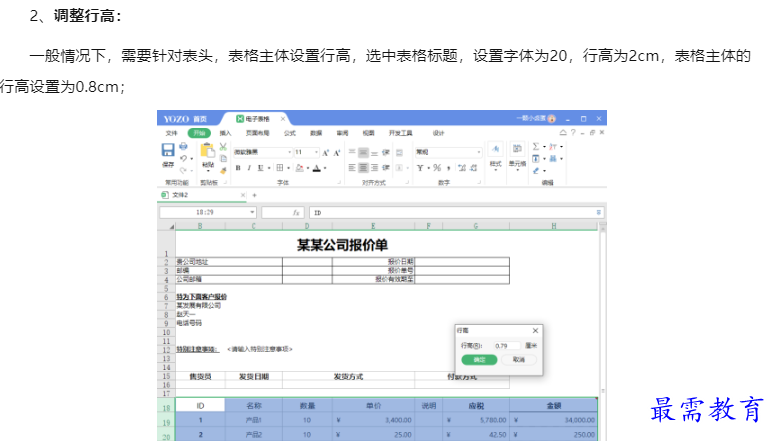The image size is (772, 441).
Task: Toggle top vertical alignment
Action: coord(352,153)
